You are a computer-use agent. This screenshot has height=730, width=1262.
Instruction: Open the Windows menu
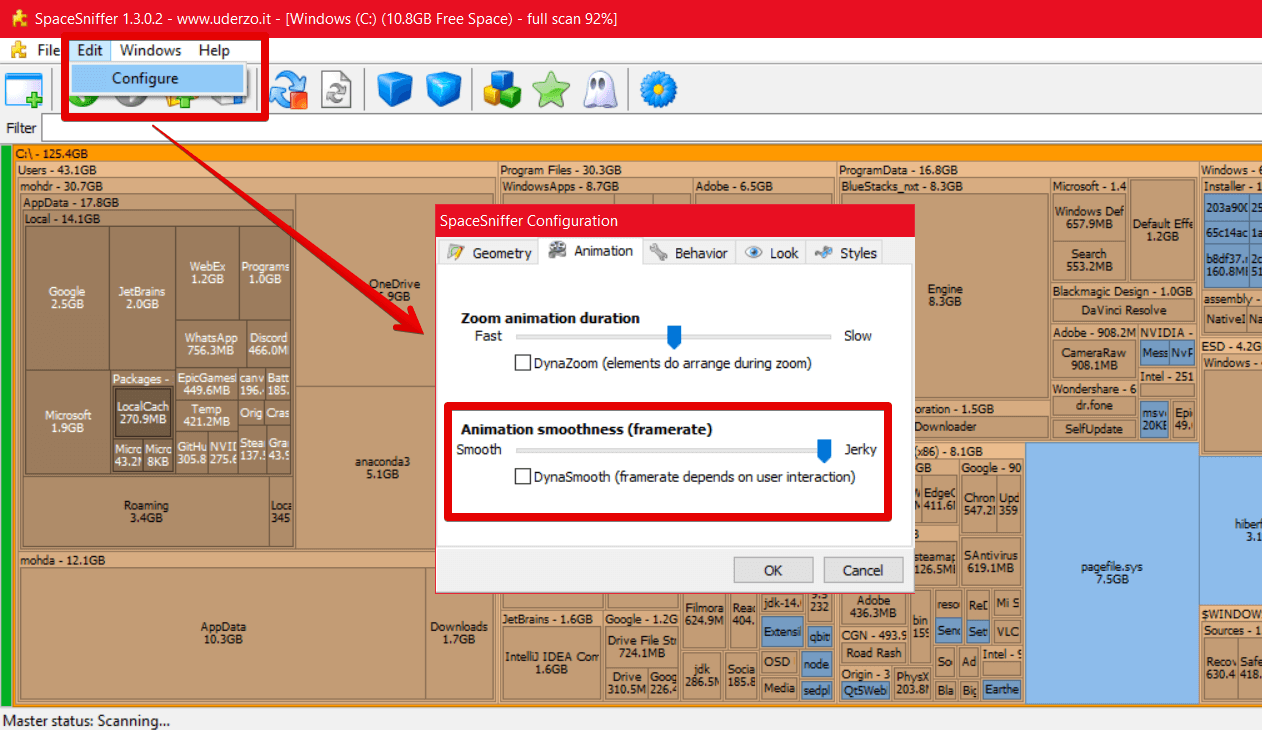click(x=150, y=50)
